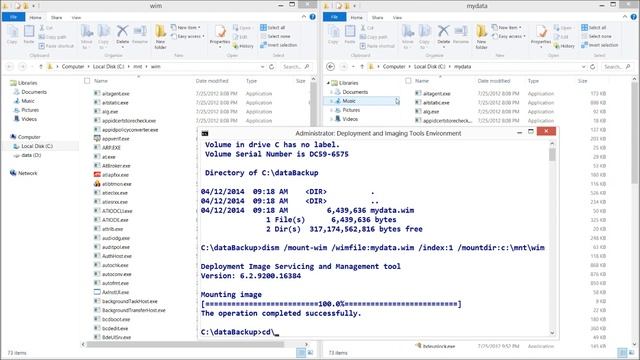Click New folder icon in mydata window
The height and width of the screenshot is (360, 640).
point(482,36)
